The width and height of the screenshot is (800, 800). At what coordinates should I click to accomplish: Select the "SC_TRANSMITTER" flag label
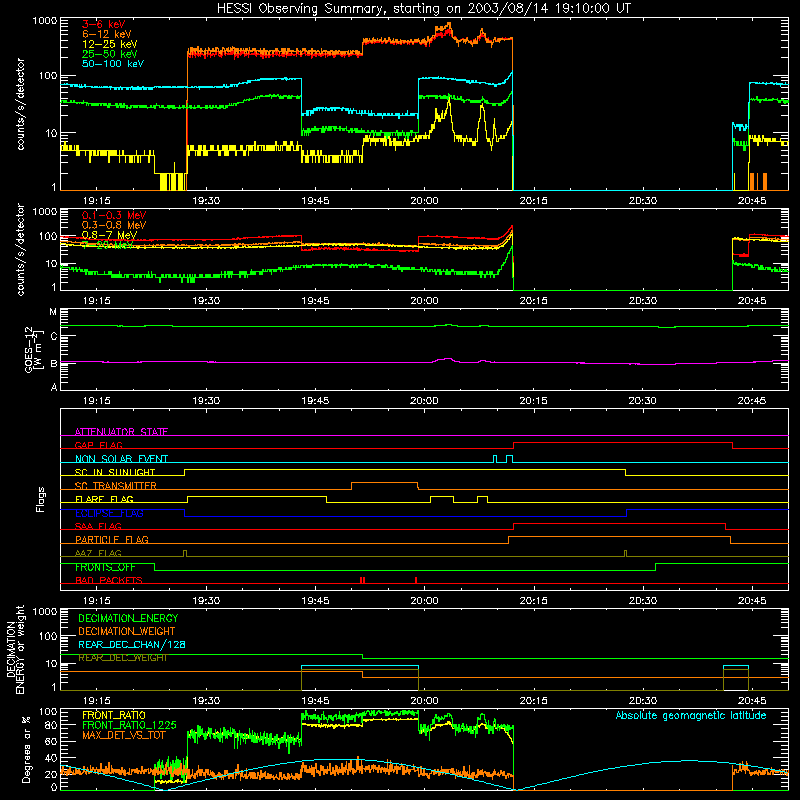[115, 486]
